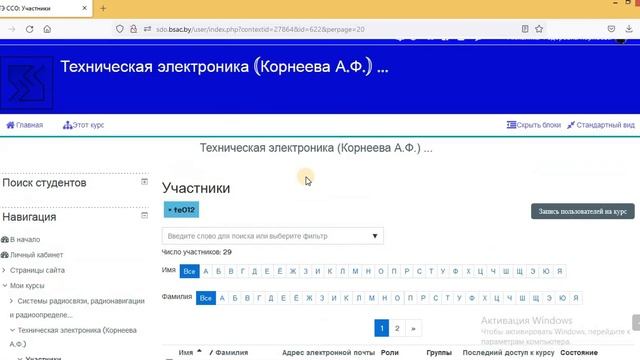The width and height of the screenshot is (640, 360).
Task: Filter Фамилия by letter С
Action: click(x=436, y=298)
